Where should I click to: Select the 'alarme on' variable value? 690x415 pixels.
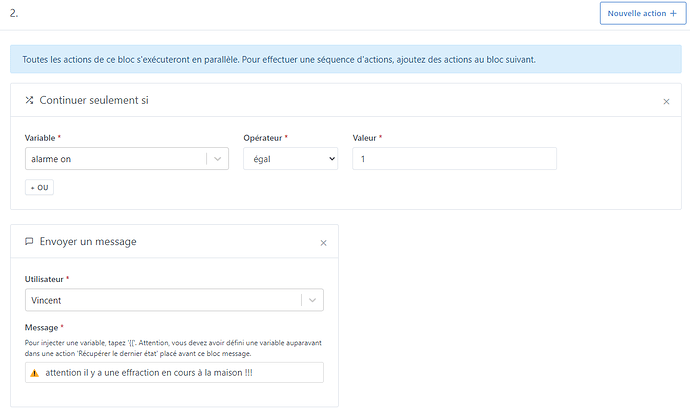110,158
